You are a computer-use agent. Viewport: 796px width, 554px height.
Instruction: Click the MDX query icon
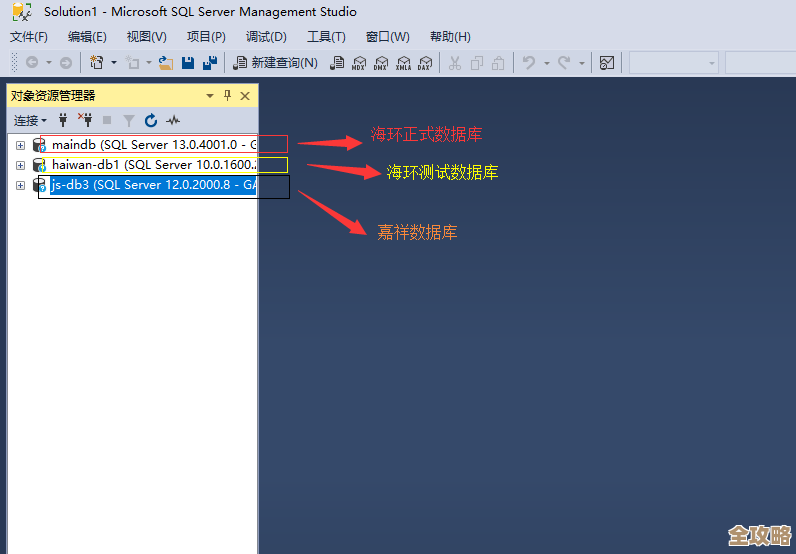point(359,63)
